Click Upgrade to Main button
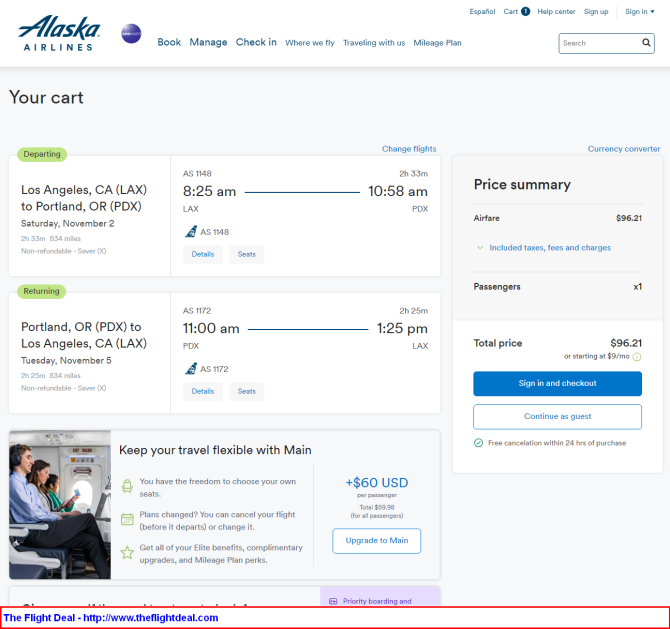 pyautogui.click(x=376, y=541)
